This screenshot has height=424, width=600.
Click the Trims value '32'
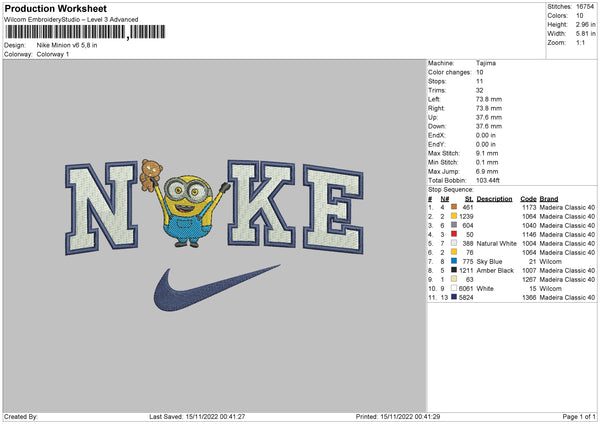click(479, 90)
